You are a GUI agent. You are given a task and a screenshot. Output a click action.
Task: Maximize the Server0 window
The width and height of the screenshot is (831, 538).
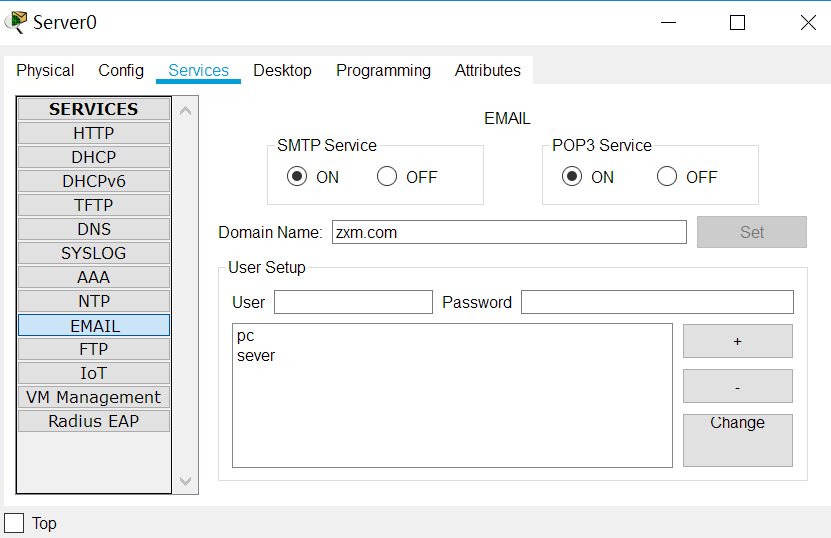click(737, 22)
